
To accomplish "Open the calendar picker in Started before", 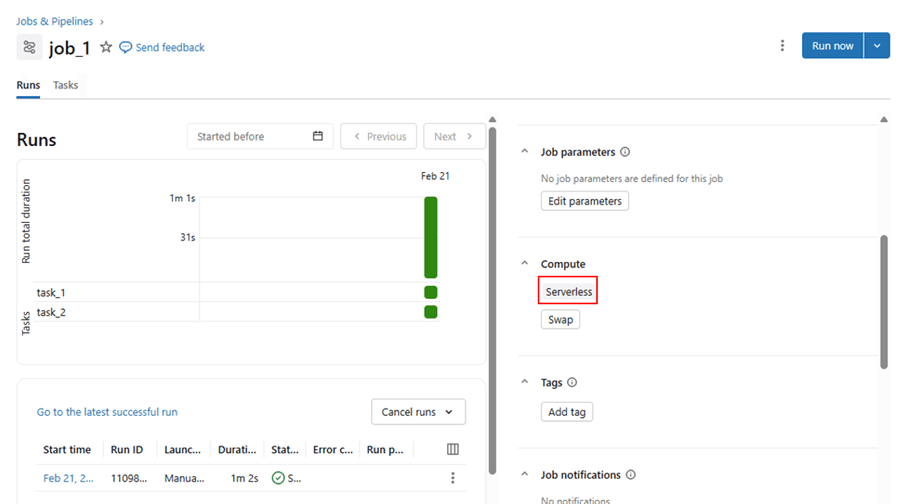I will (x=318, y=137).
